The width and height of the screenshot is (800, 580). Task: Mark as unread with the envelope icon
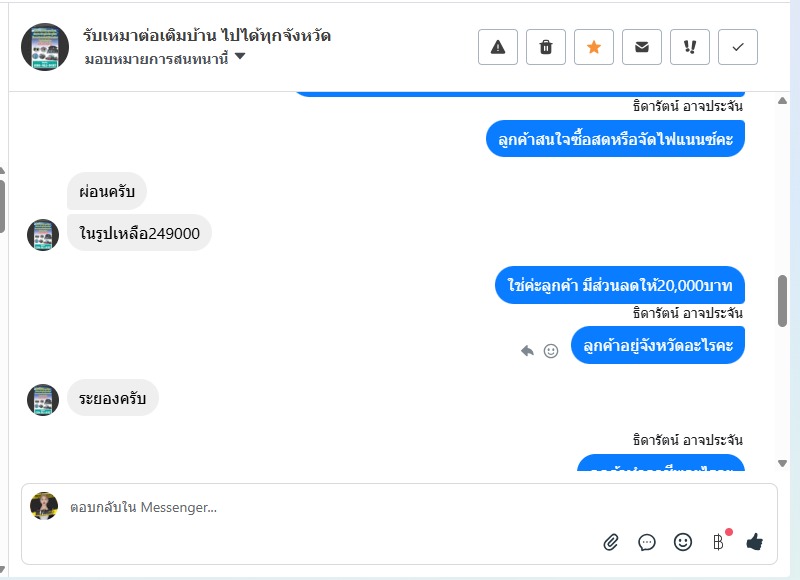coord(642,47)
